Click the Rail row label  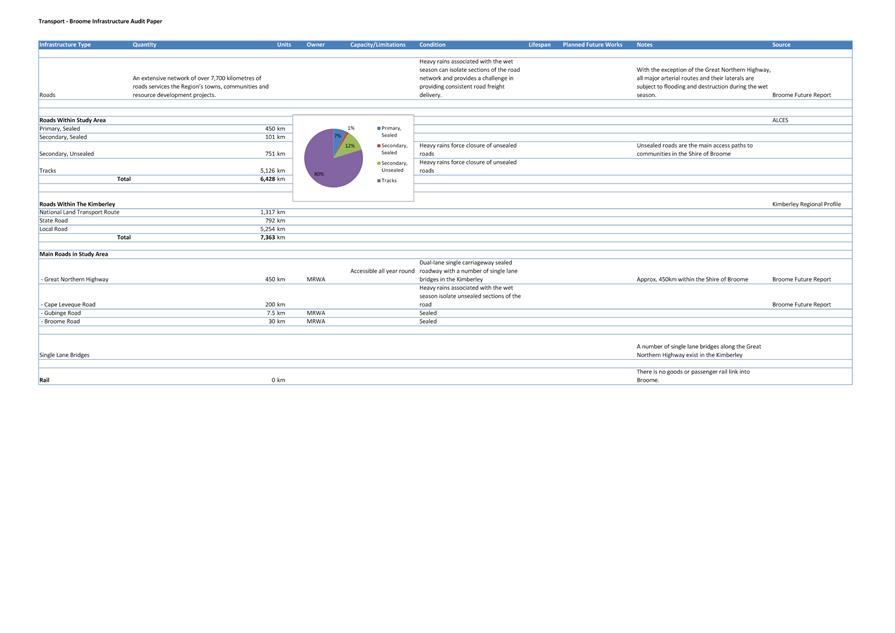click(x=45, y=380)
